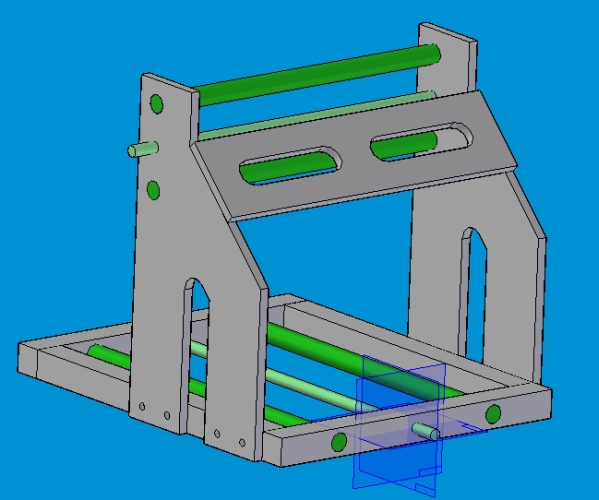This screenshot has width=599, height=500.
Task: Pick the light green pin protruding from left upright plate
Action: pos(143,149)
